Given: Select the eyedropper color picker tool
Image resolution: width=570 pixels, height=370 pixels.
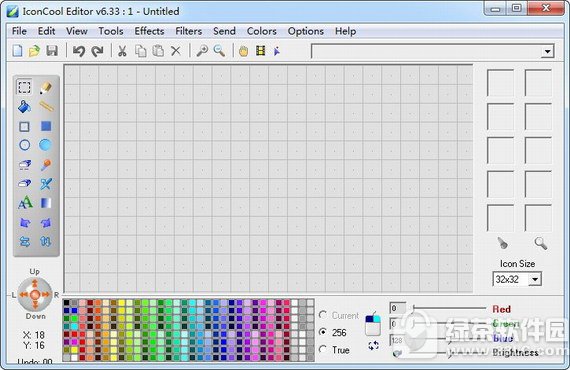Looking at the screenshot, I should pyautogui.click(x=45, y=165).
